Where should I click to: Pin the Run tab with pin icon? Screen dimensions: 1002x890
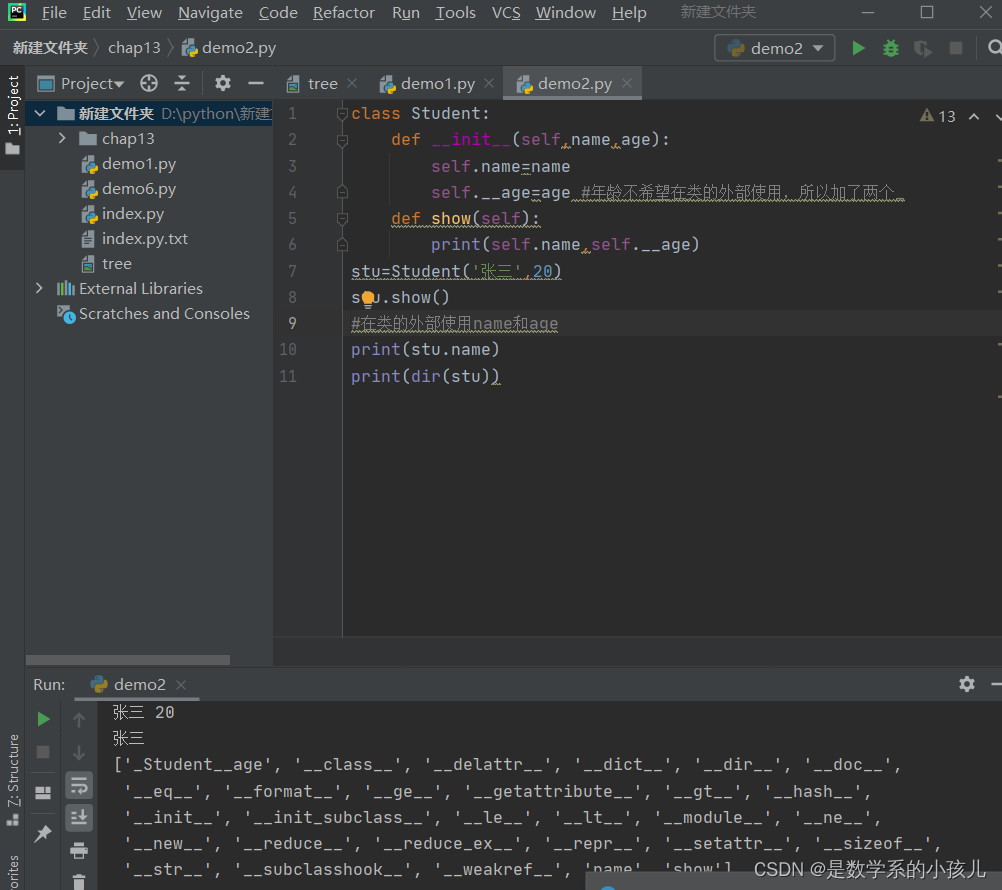(43, 833)
